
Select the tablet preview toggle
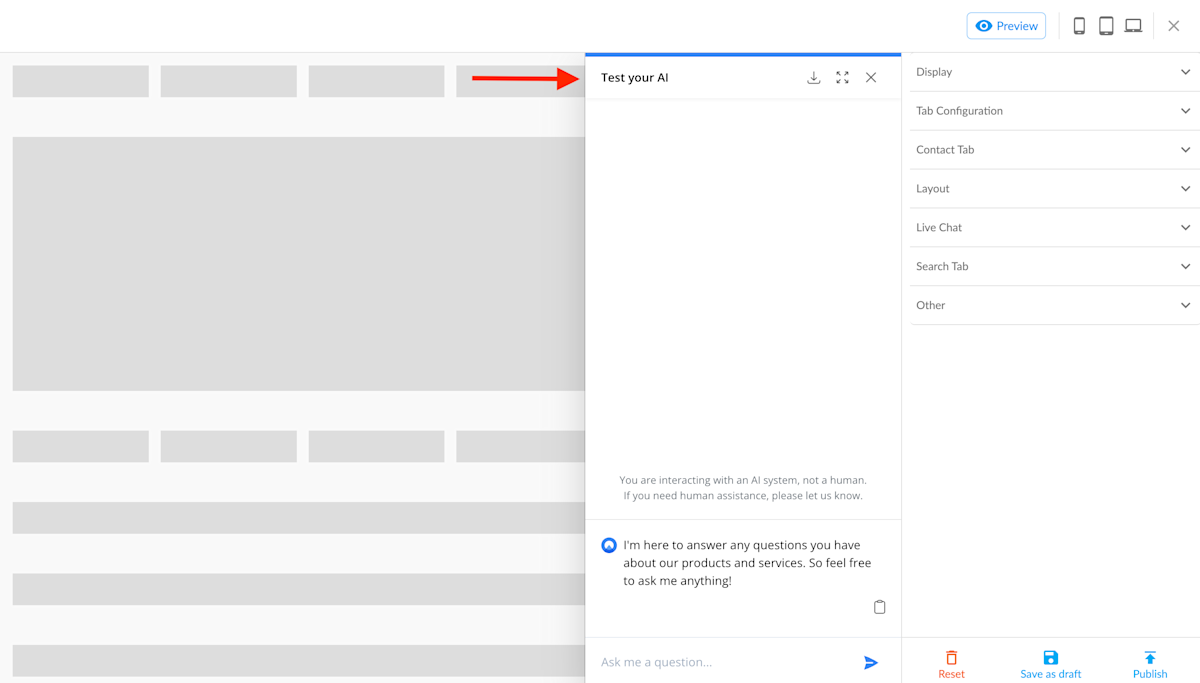click(1106, 25)
